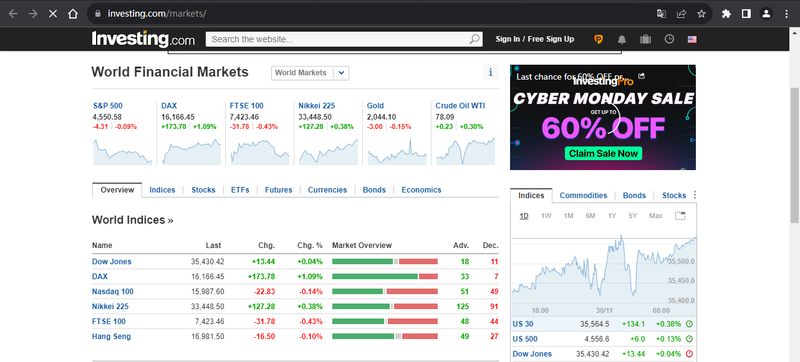Viewport: 800px width, 362px height.
Task: Open the Futures tab
Action: point(279,190)
